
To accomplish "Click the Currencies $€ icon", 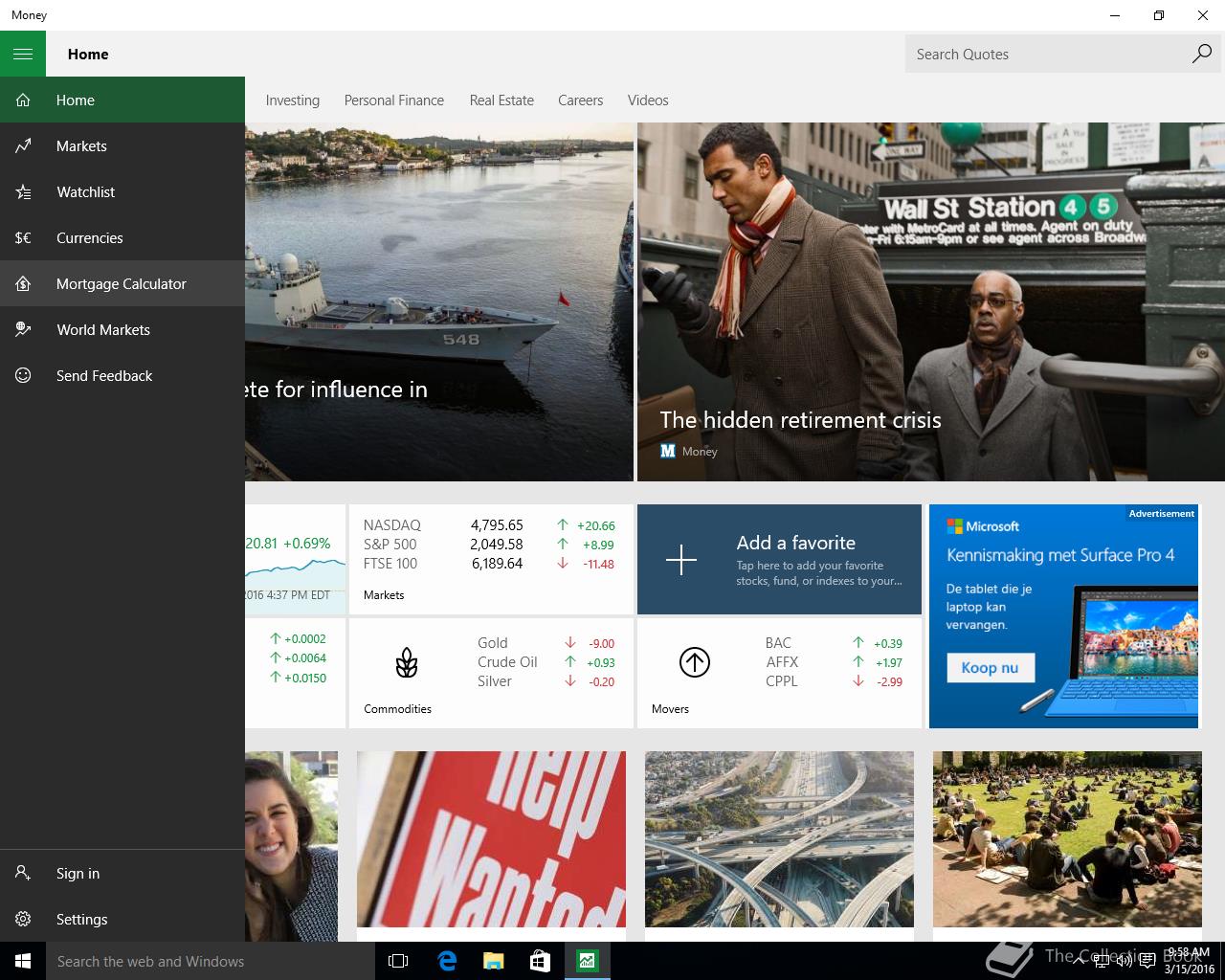I will coord(23,237).
